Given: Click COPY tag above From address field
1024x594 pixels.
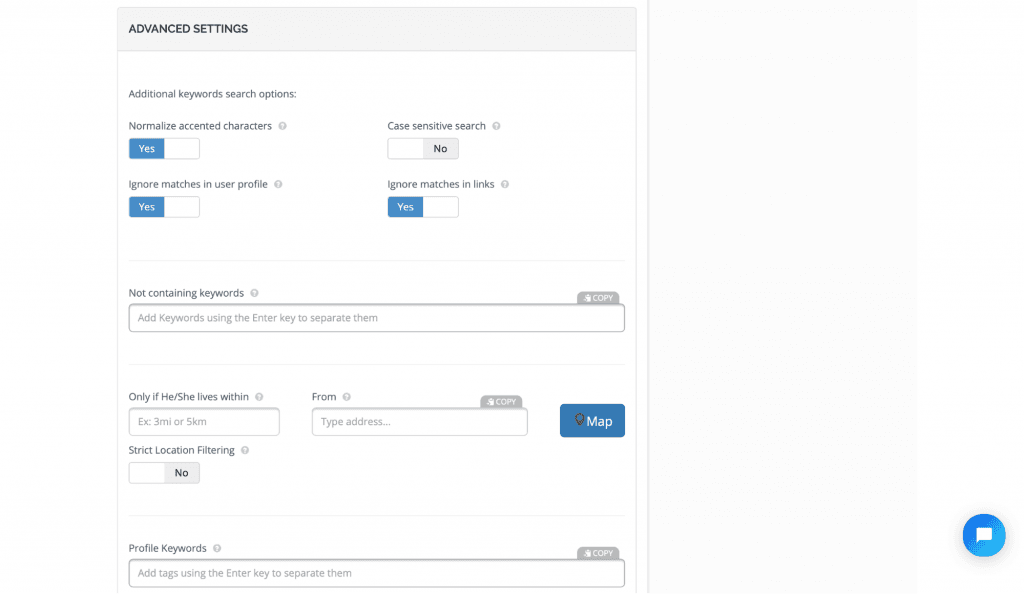Looking at the screenshot, I should coord(502,401).
